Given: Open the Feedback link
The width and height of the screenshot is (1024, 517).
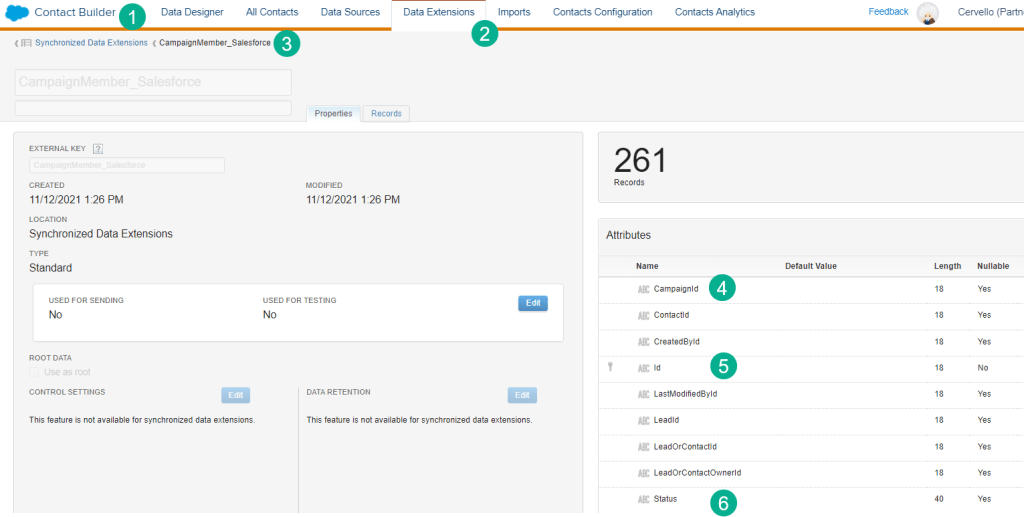Looking at the screenshot, I should 888,12.
